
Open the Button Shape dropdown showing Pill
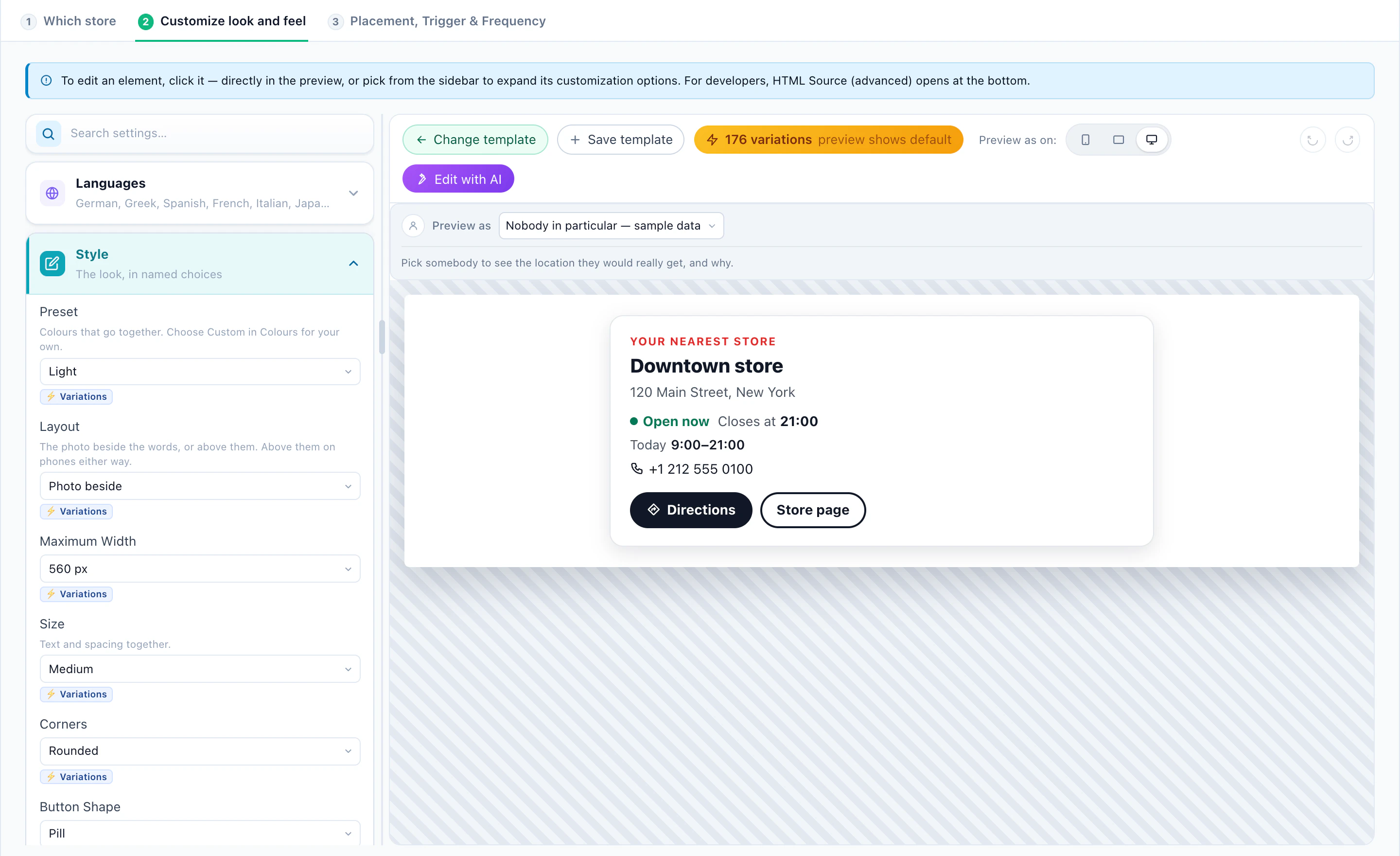tap(200, 833)
